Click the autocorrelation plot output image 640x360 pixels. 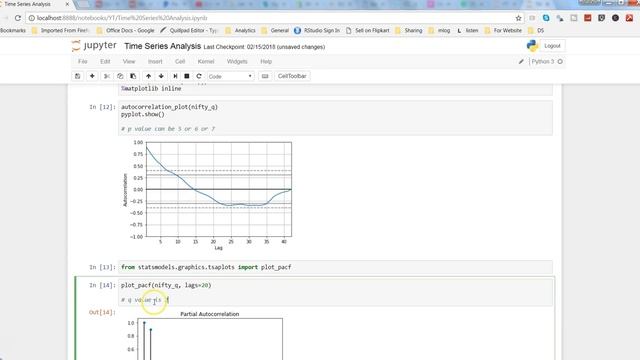click(207, 195)
